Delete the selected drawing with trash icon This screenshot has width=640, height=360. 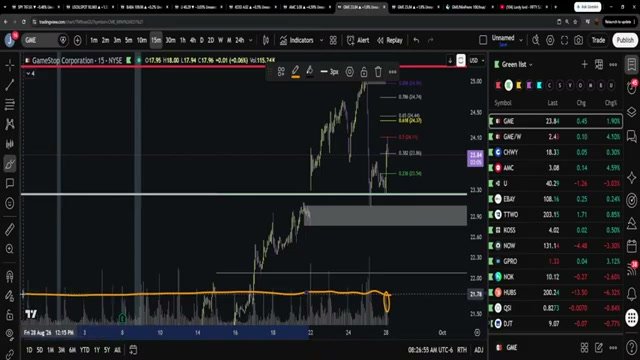coord(378,72)
